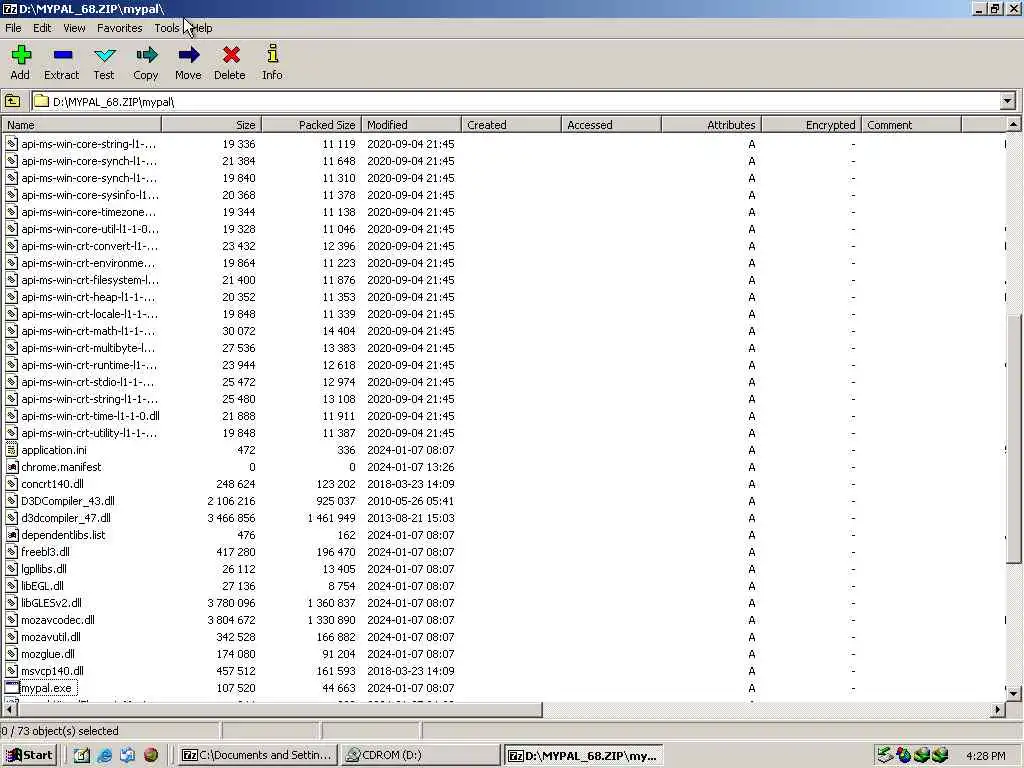
Task: Open the Edit menu
Action: [42, 28]
